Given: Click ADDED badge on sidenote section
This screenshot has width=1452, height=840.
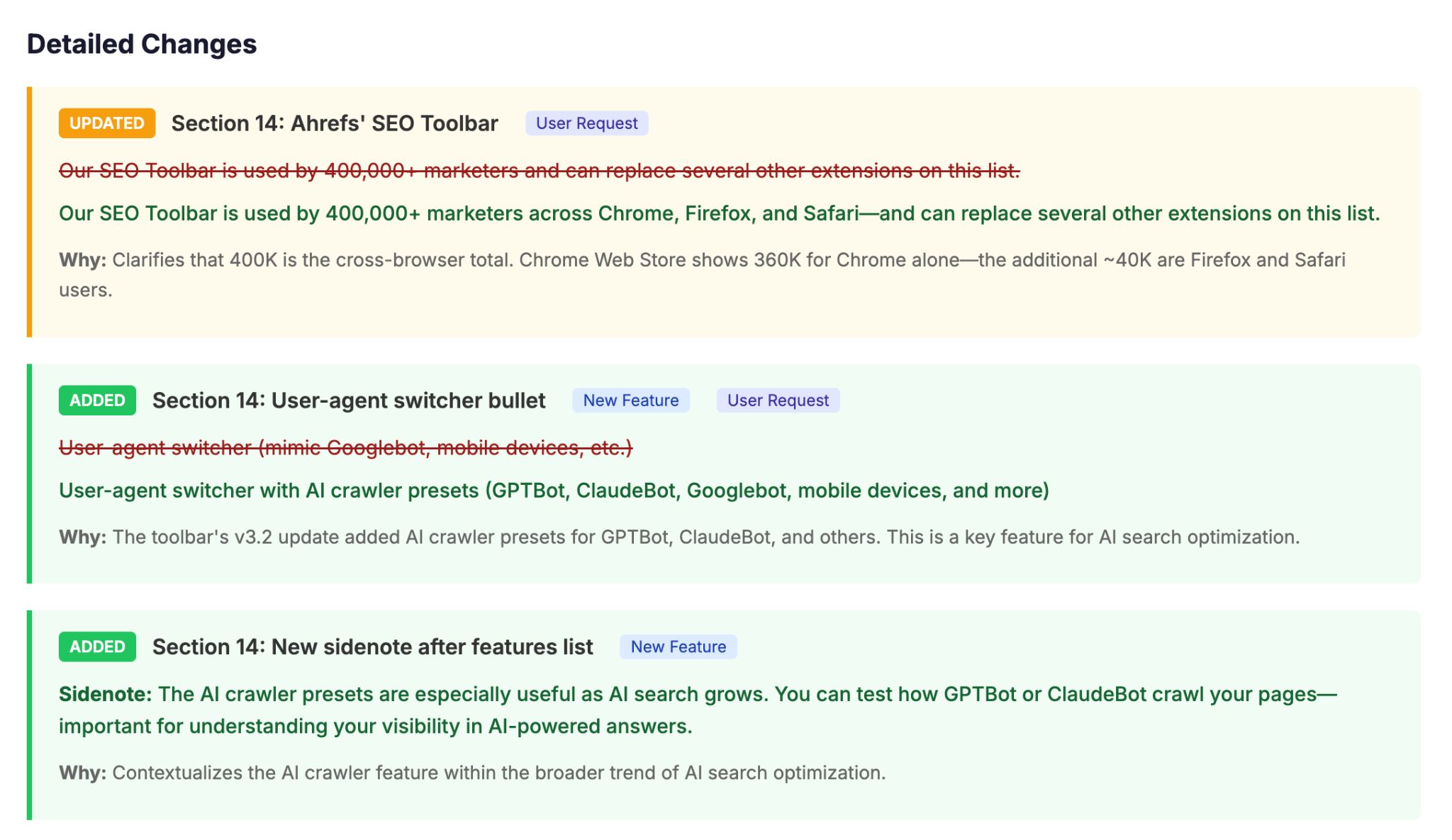Looking at the screenshot, I should pos(97,646).
